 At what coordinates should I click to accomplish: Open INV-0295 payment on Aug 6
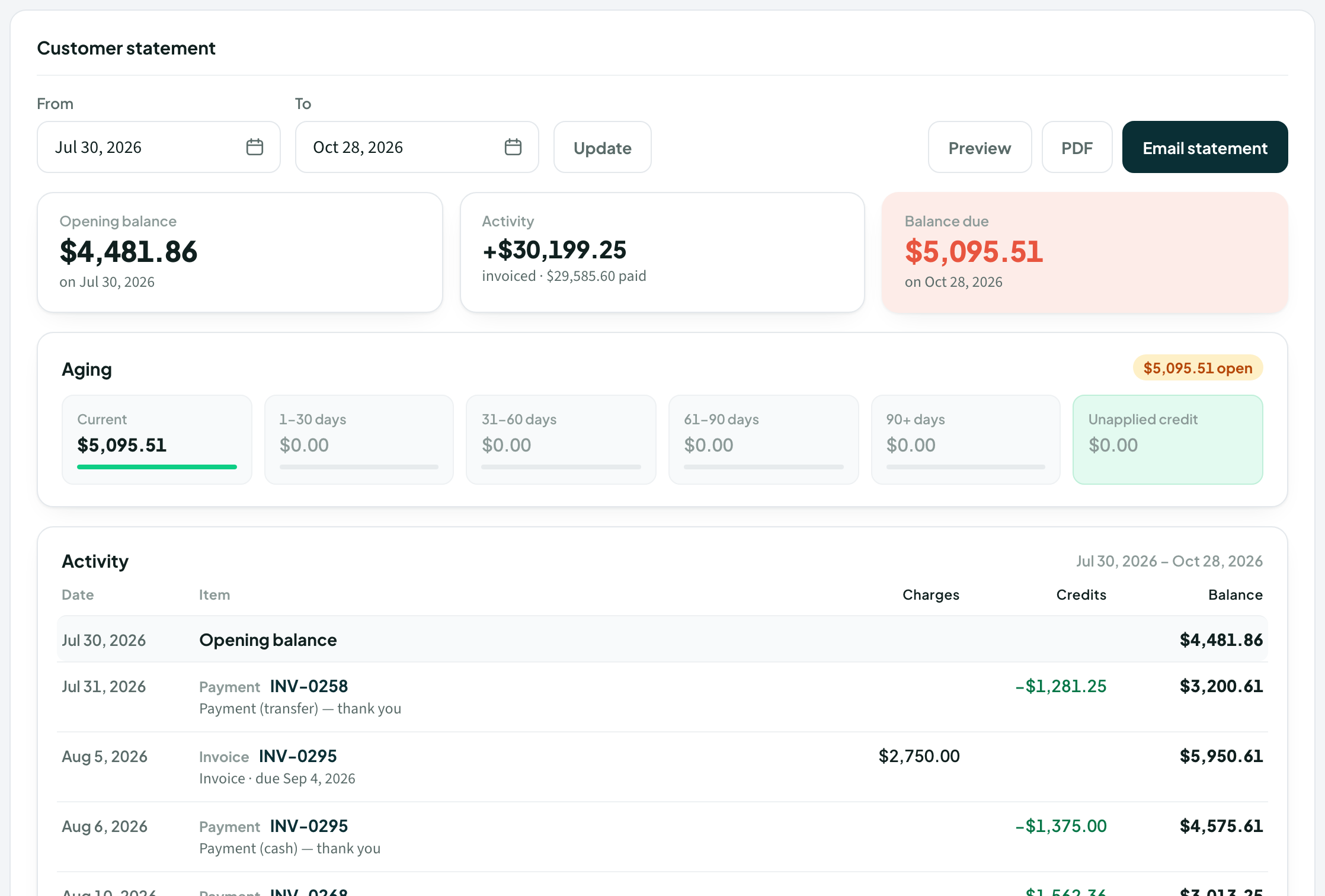click(x=309, y=826)
